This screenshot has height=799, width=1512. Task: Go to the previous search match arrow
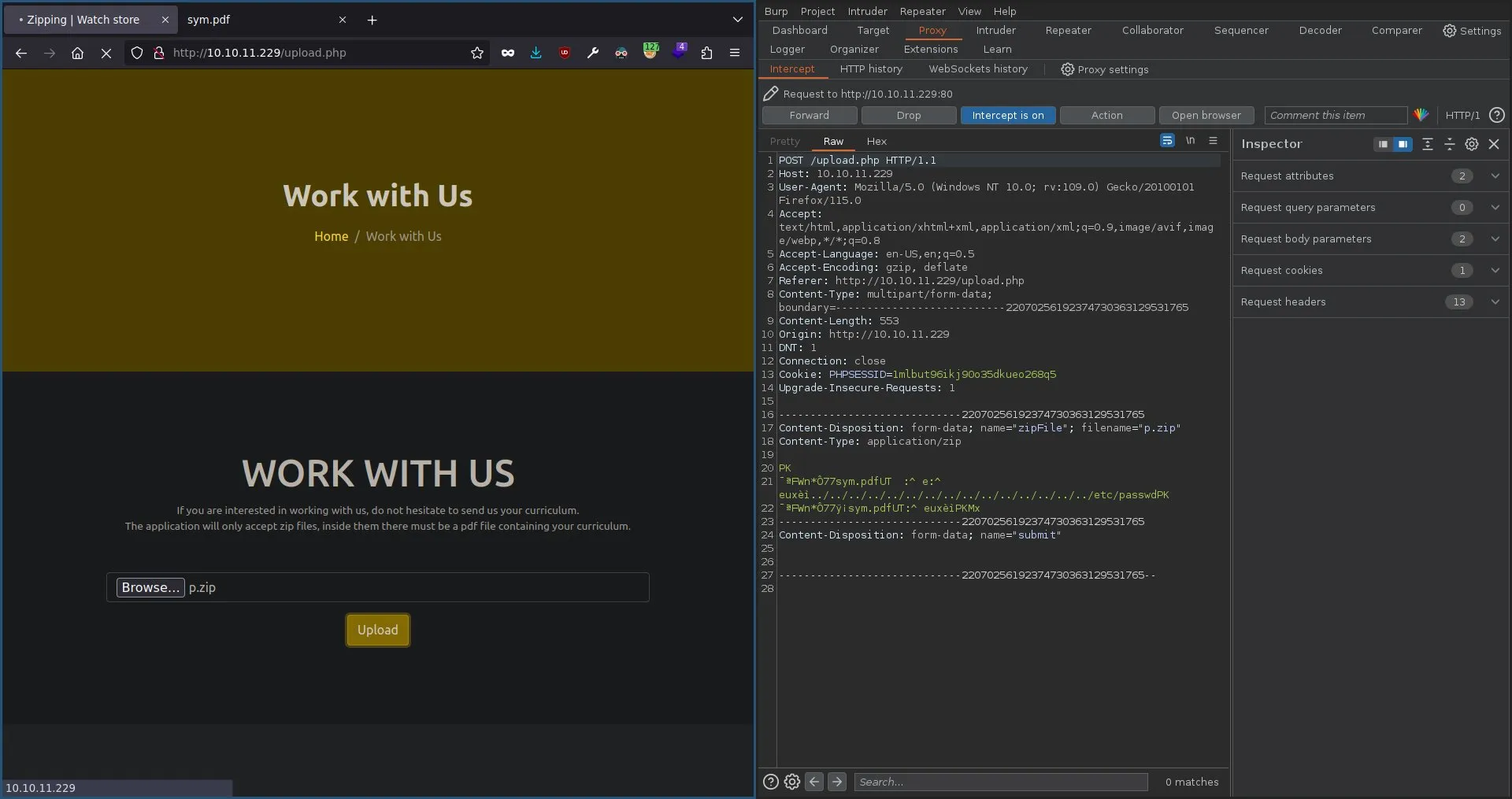815,782
